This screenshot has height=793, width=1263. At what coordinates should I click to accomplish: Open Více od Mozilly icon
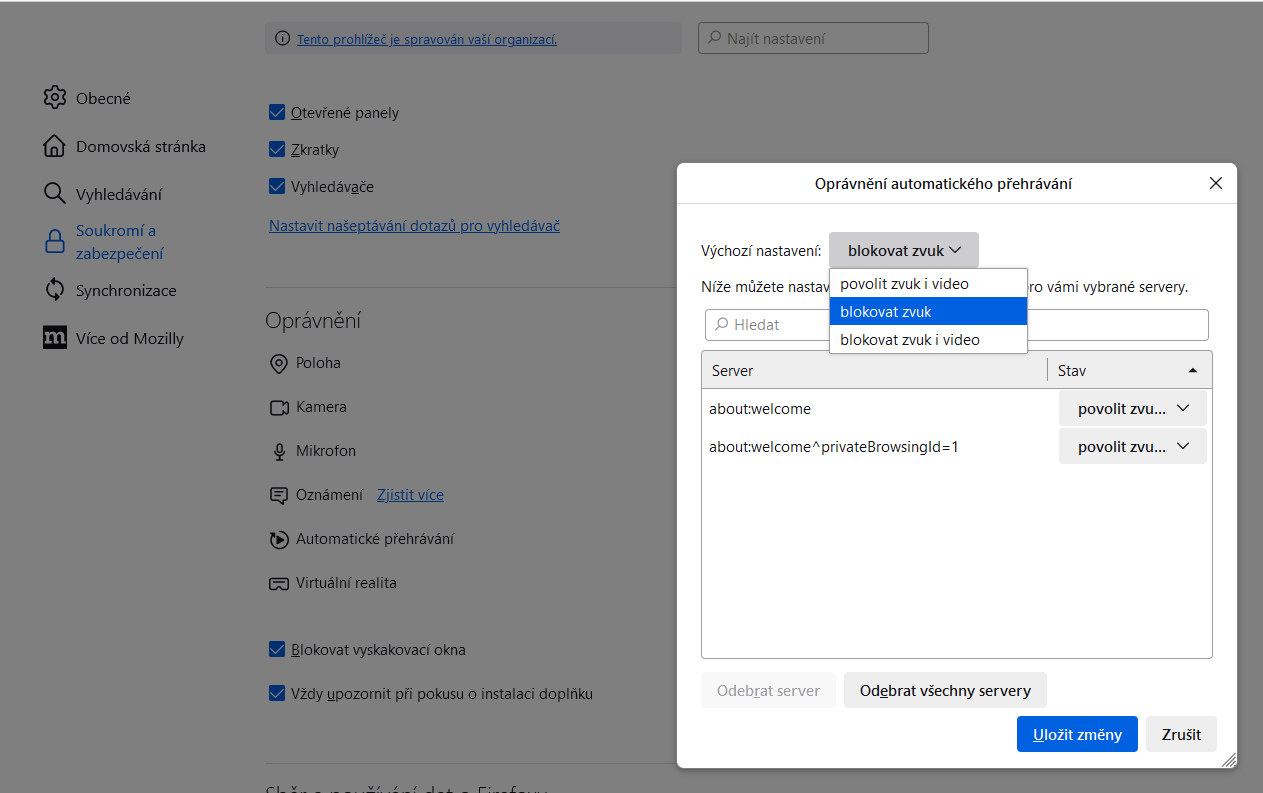tap(54, 338)
